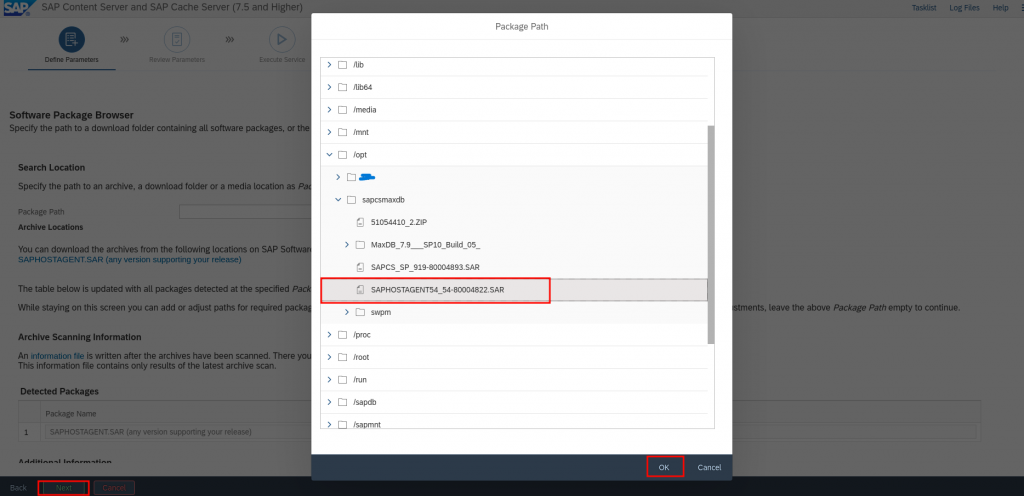
Task: Click the SAPCS_SP_919-80004893.SAR file icon
Action: click(361, 267)
